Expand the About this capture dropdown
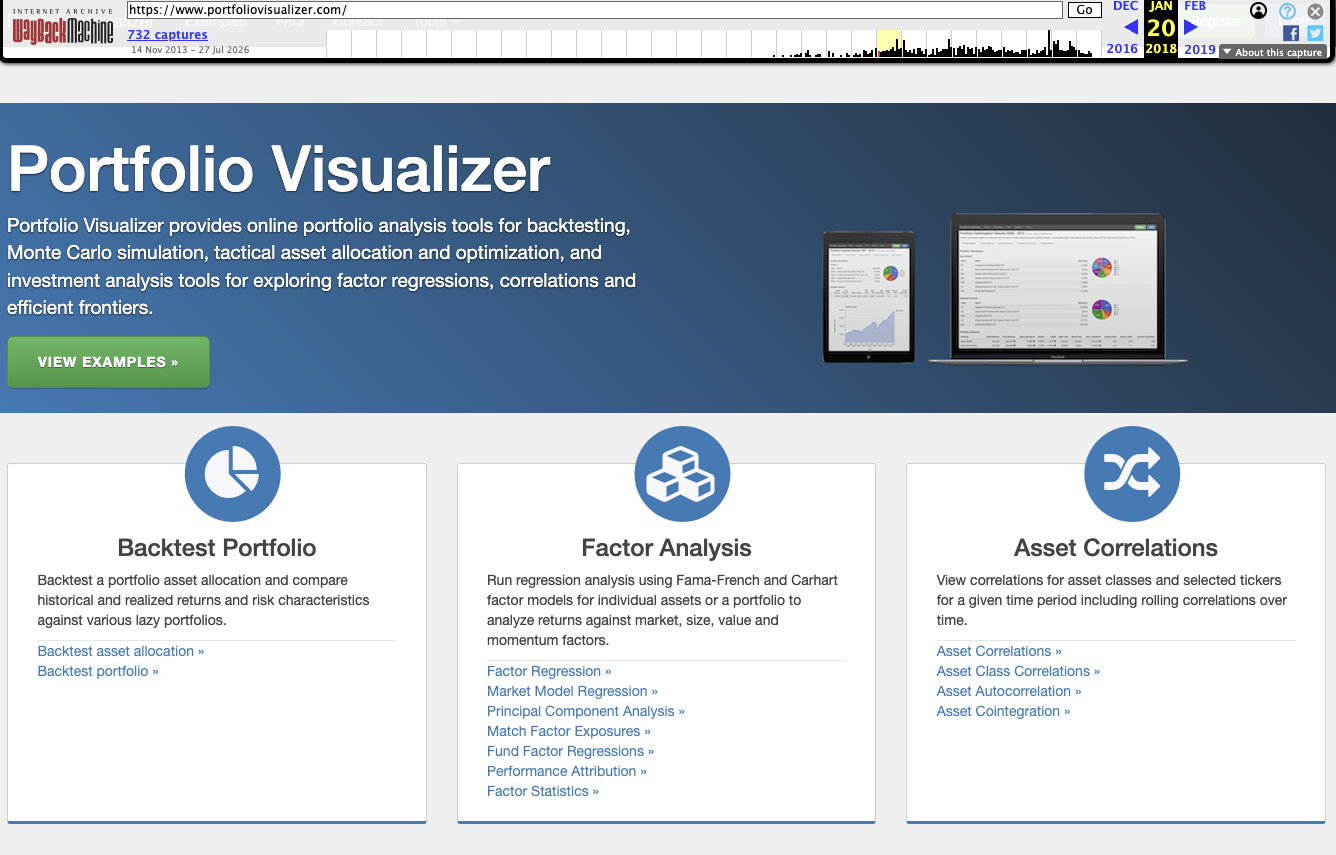The width and height of the screenshot is (1336, 855). (x=1273, y=52)
